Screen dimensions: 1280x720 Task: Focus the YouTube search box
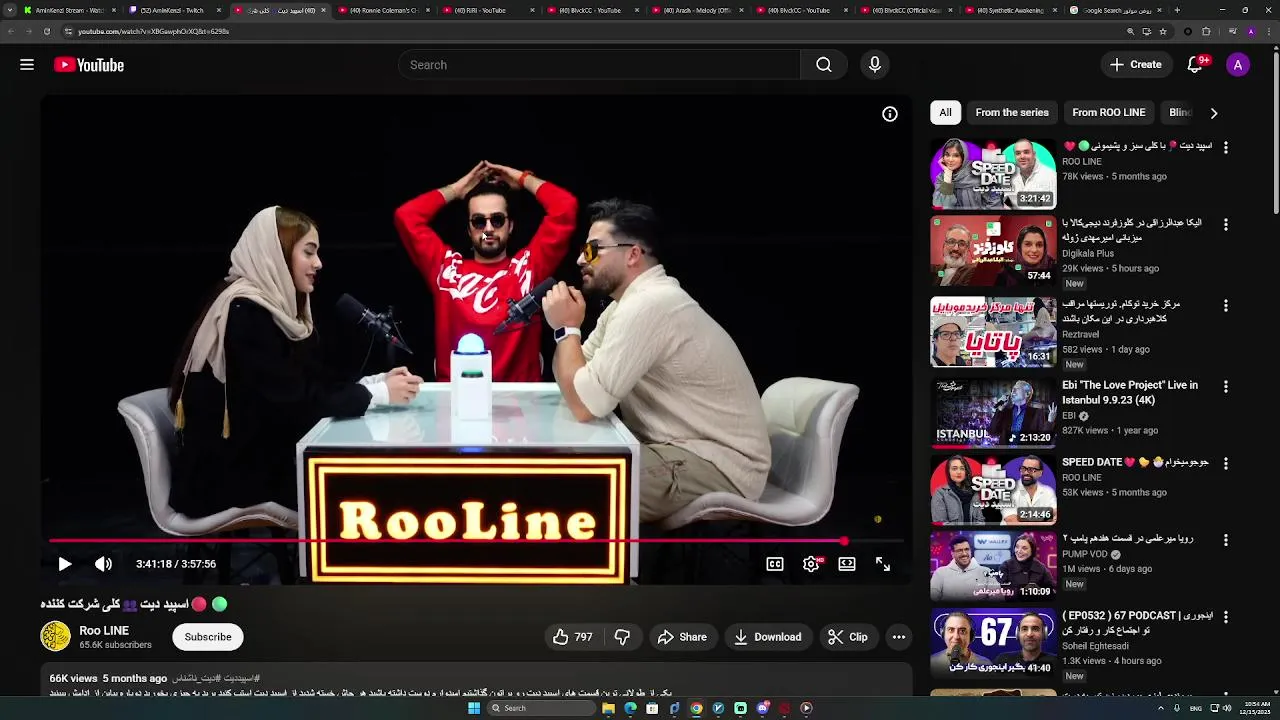pyautogui.click(x=600, y=65)
